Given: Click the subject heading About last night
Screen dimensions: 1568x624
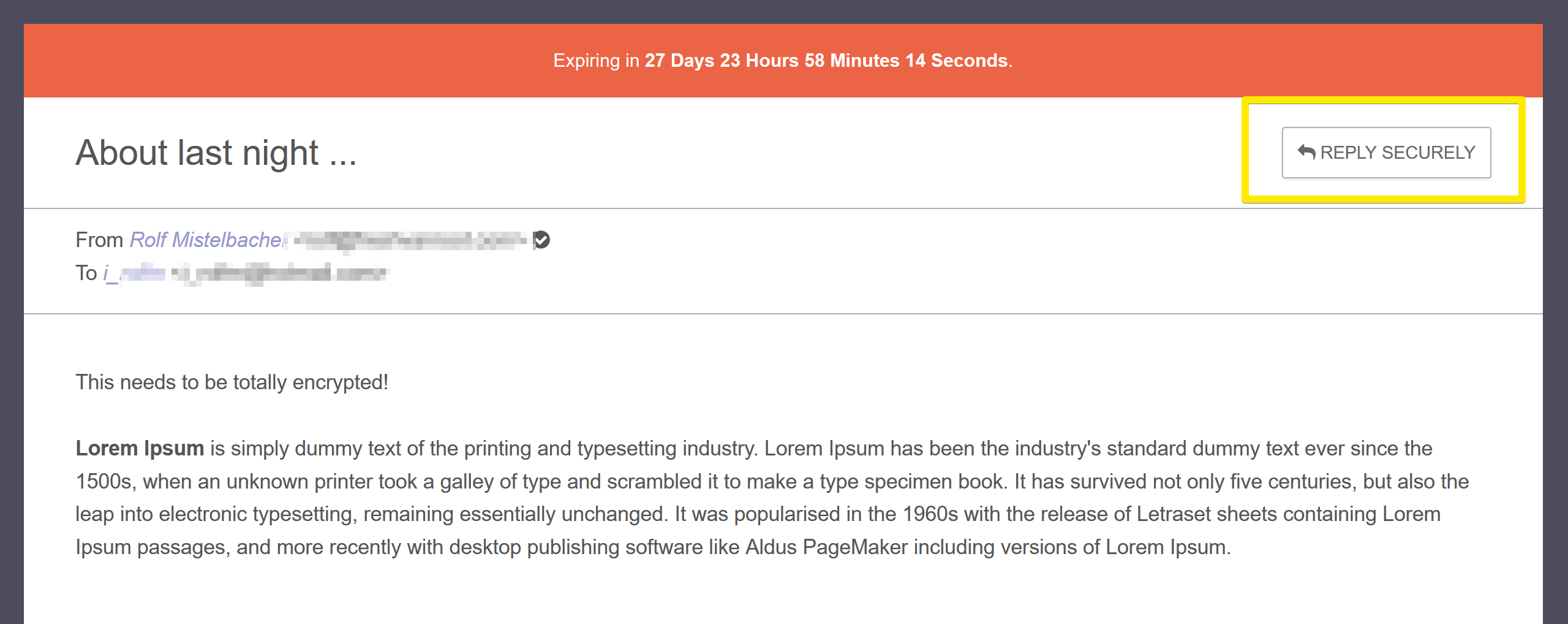Looking at the screenshot, I should [216, 153].
